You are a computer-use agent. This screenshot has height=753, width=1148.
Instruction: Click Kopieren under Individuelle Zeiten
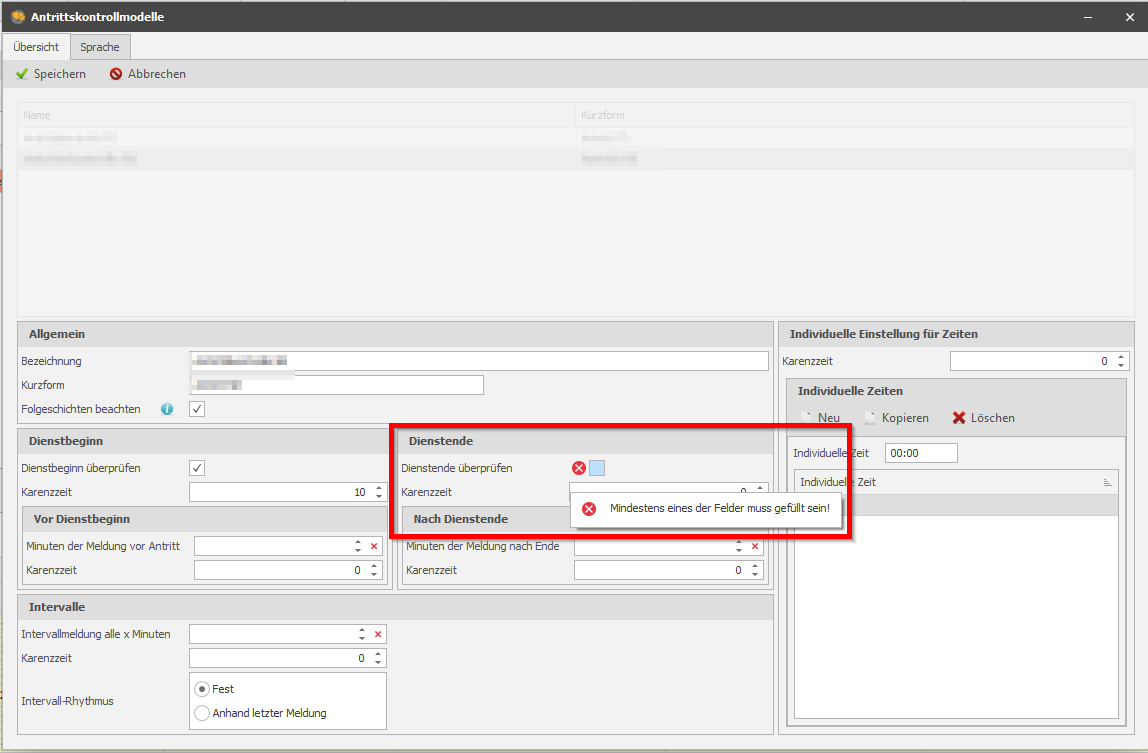point(896,418)
